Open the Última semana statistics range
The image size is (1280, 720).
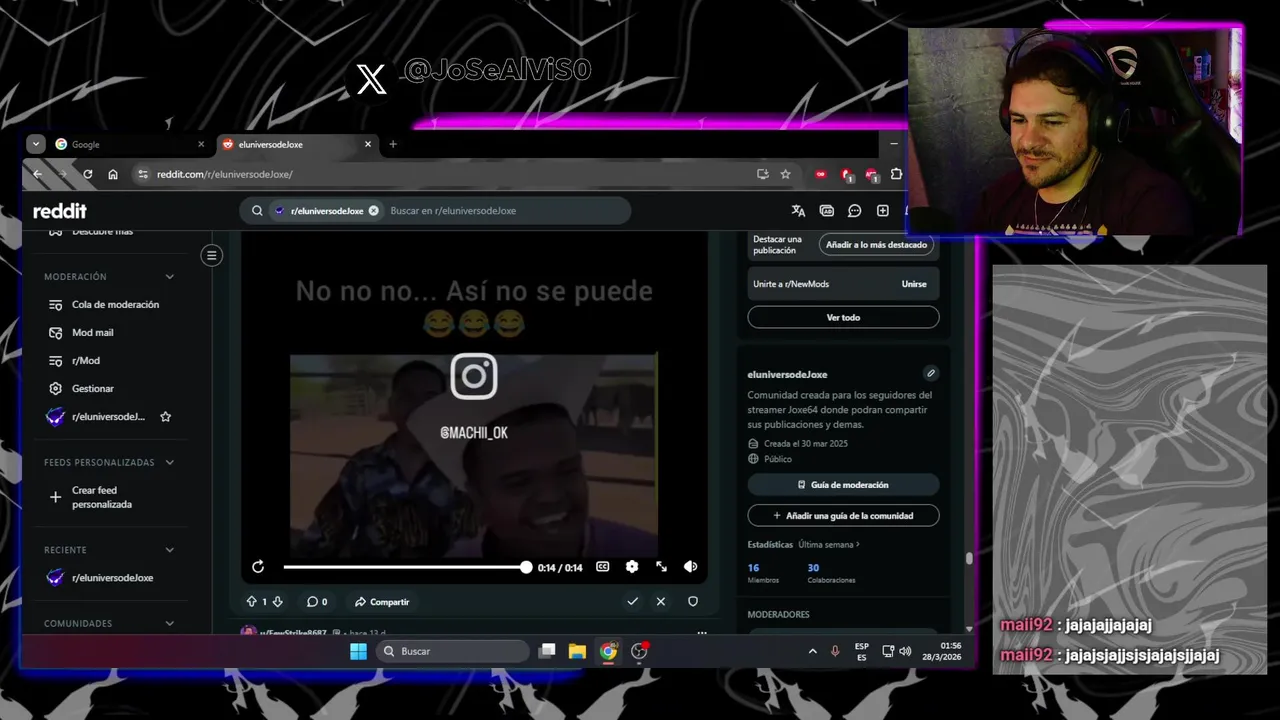point(829,545)
